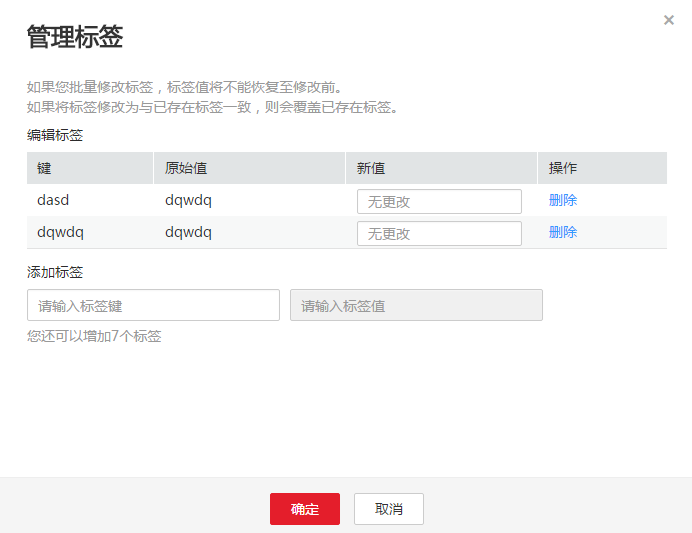Click the 请输入标签键 input field
692x533 pixels.
(153, 305)
